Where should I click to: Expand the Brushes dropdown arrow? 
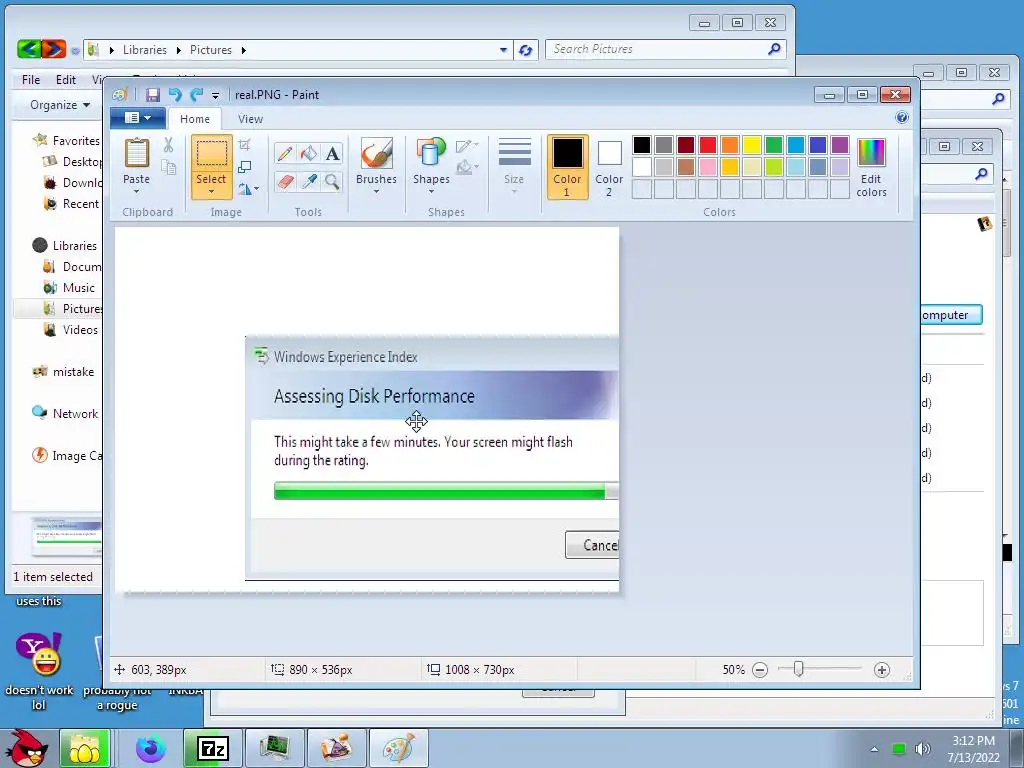[x=376, y=191]
